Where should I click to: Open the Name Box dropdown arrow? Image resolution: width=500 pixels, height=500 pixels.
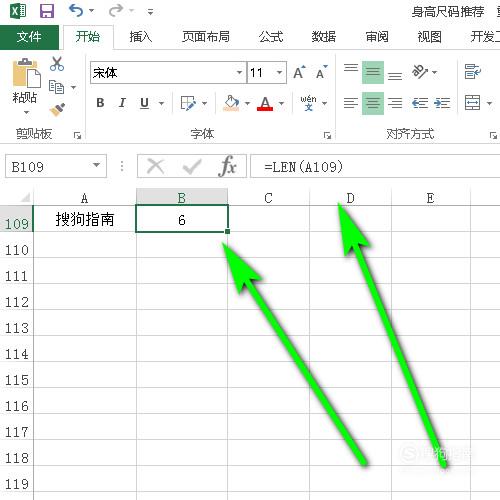[97, 165]
